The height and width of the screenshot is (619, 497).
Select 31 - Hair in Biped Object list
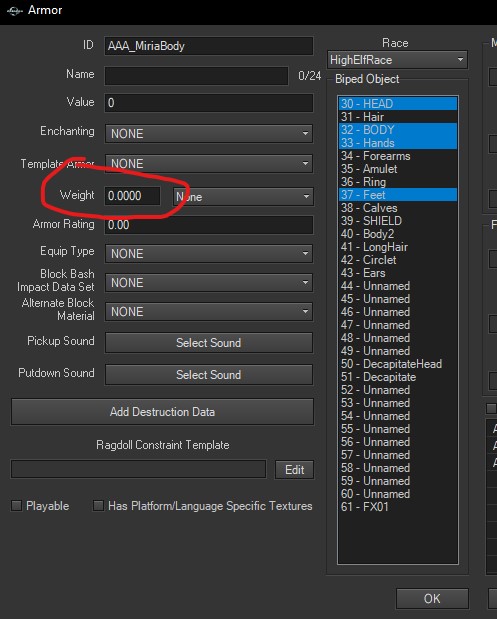[398, 117]
